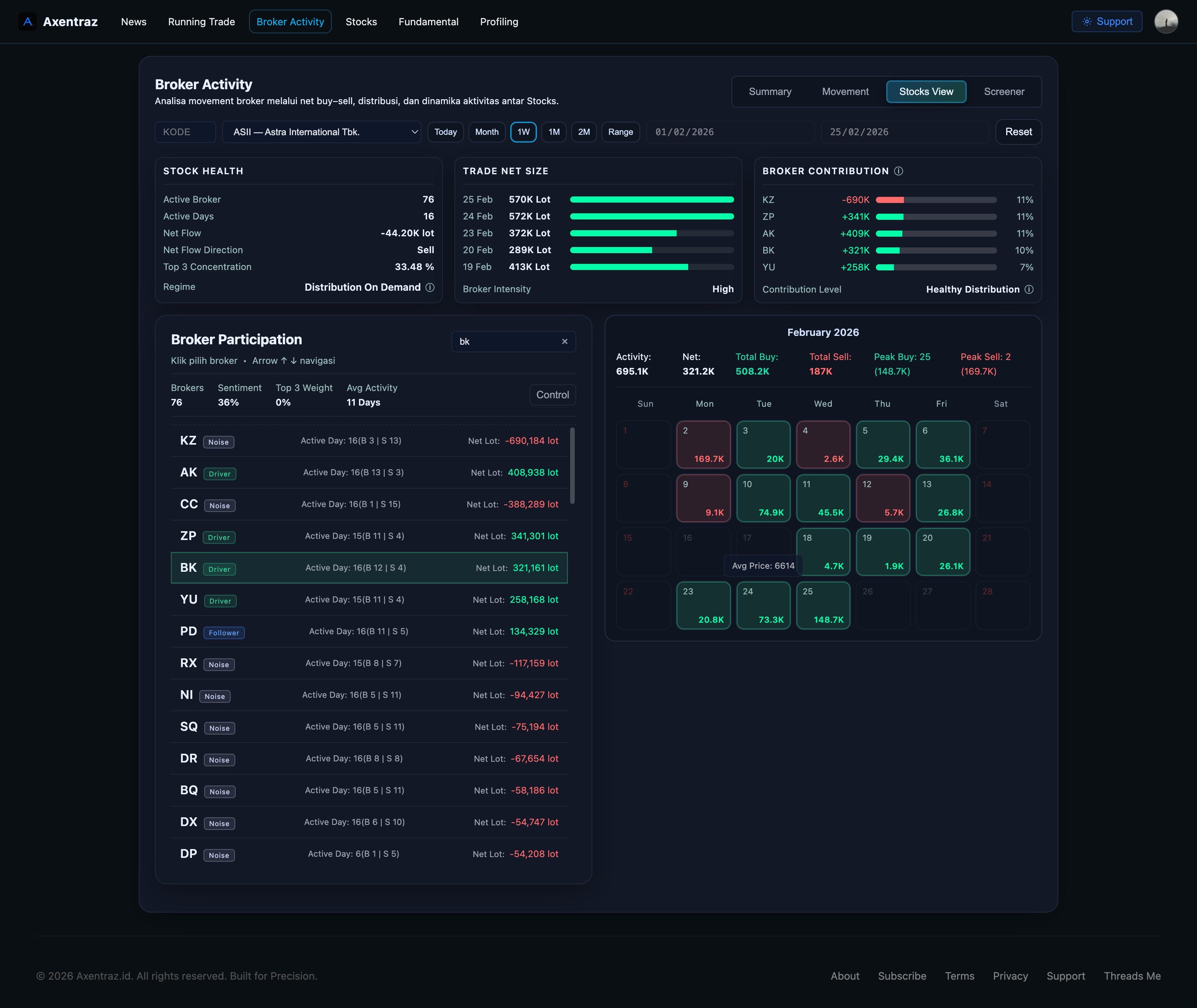Open the user avatar profile menu

click(x=1166, y=22)
